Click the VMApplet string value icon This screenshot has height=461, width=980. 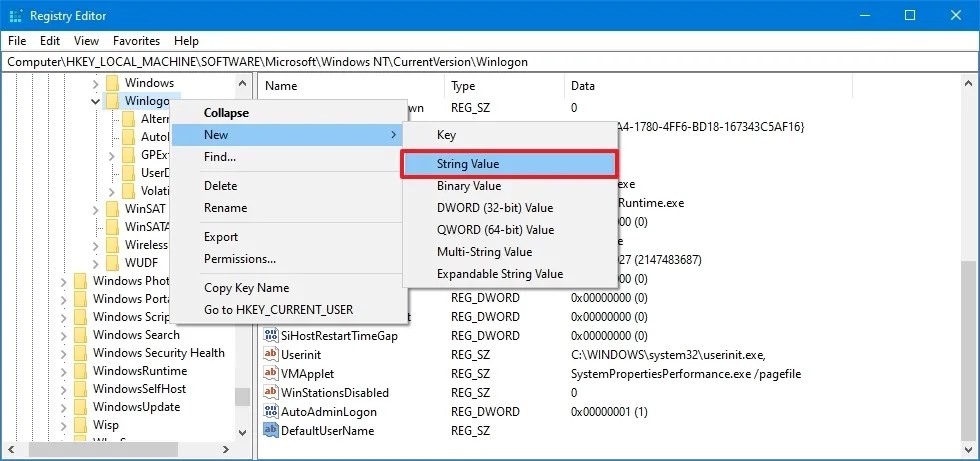tap(271, 374)
